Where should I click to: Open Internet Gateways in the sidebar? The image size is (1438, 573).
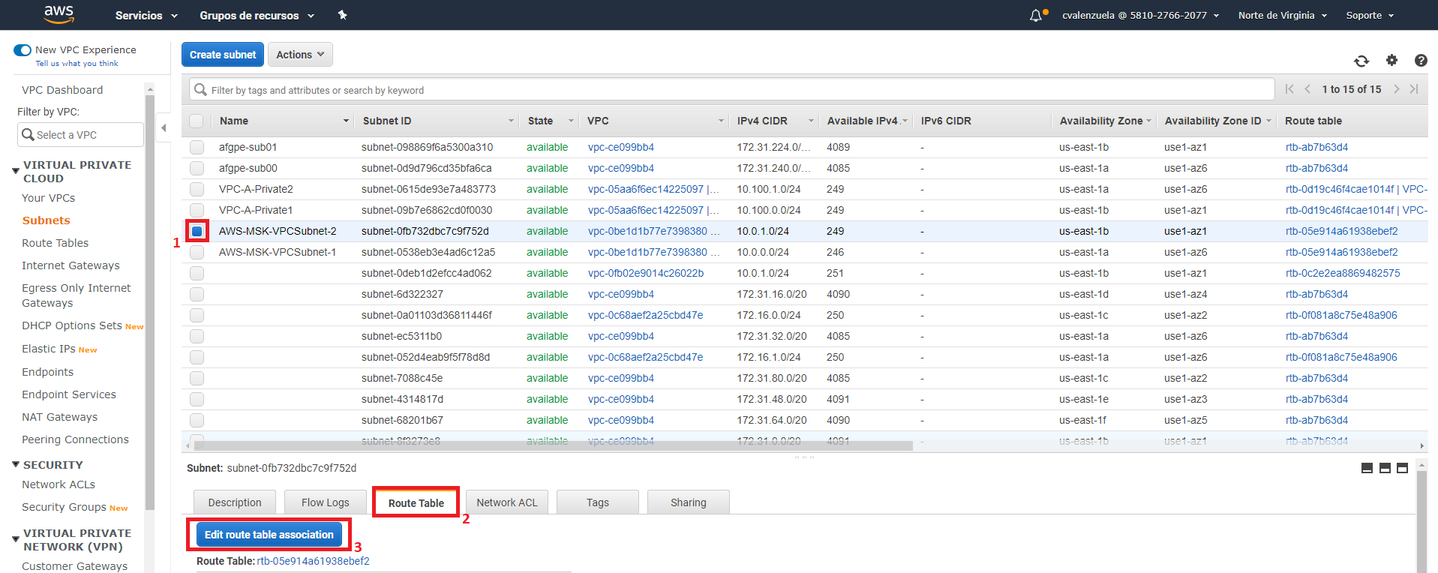click(x=71, y=265)
